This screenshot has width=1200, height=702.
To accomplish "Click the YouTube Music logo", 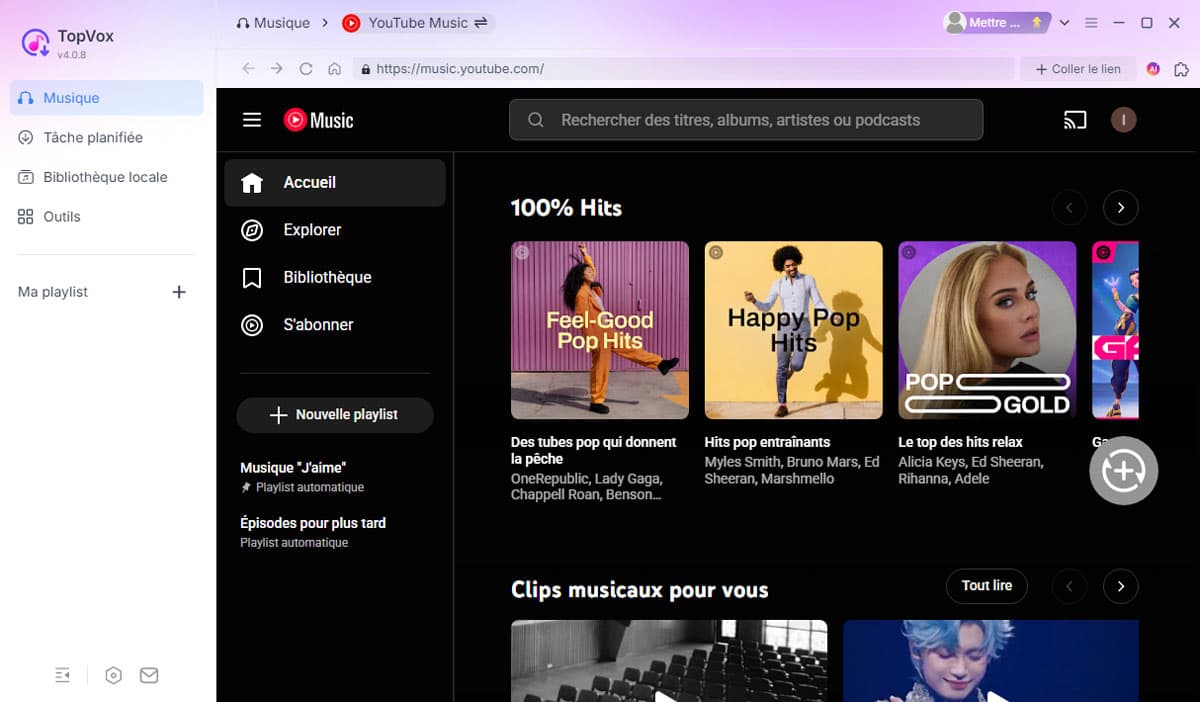I will 319,120.
